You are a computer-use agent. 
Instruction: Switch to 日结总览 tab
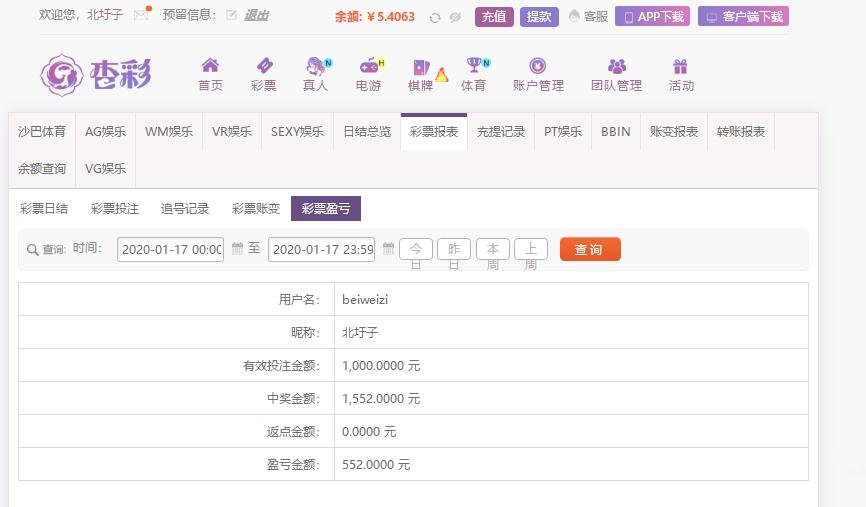(367, 131)
